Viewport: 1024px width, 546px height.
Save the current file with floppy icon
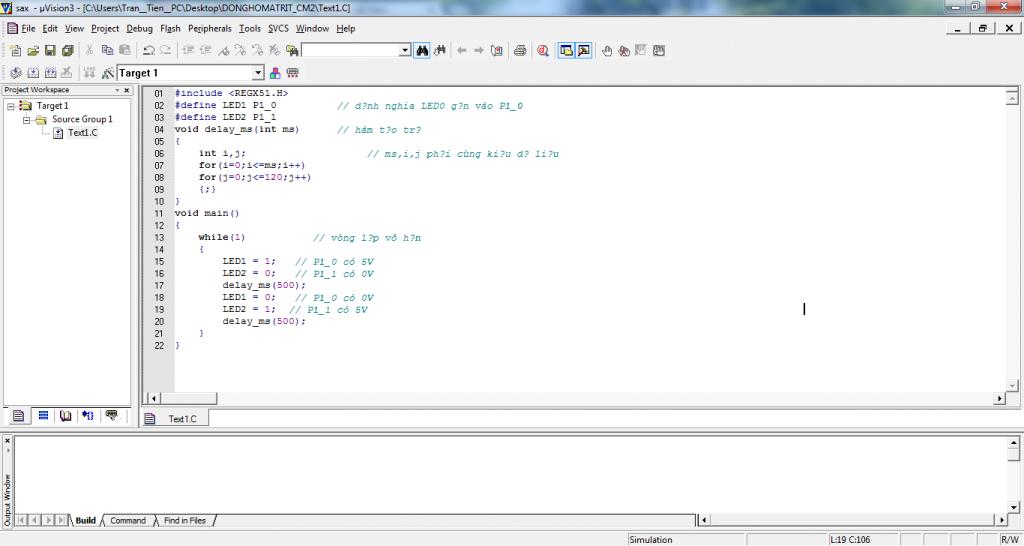(x=50, y=50)
